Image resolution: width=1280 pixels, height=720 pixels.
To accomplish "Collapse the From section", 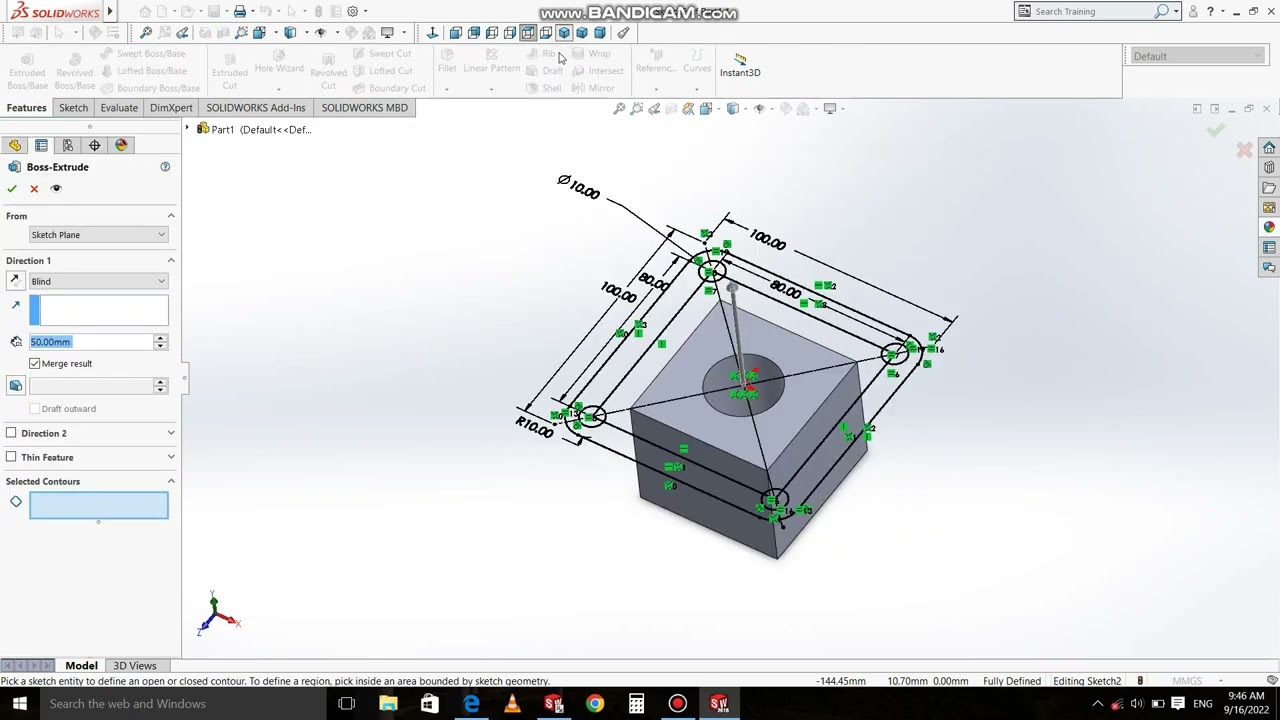I will coord(171,216).
